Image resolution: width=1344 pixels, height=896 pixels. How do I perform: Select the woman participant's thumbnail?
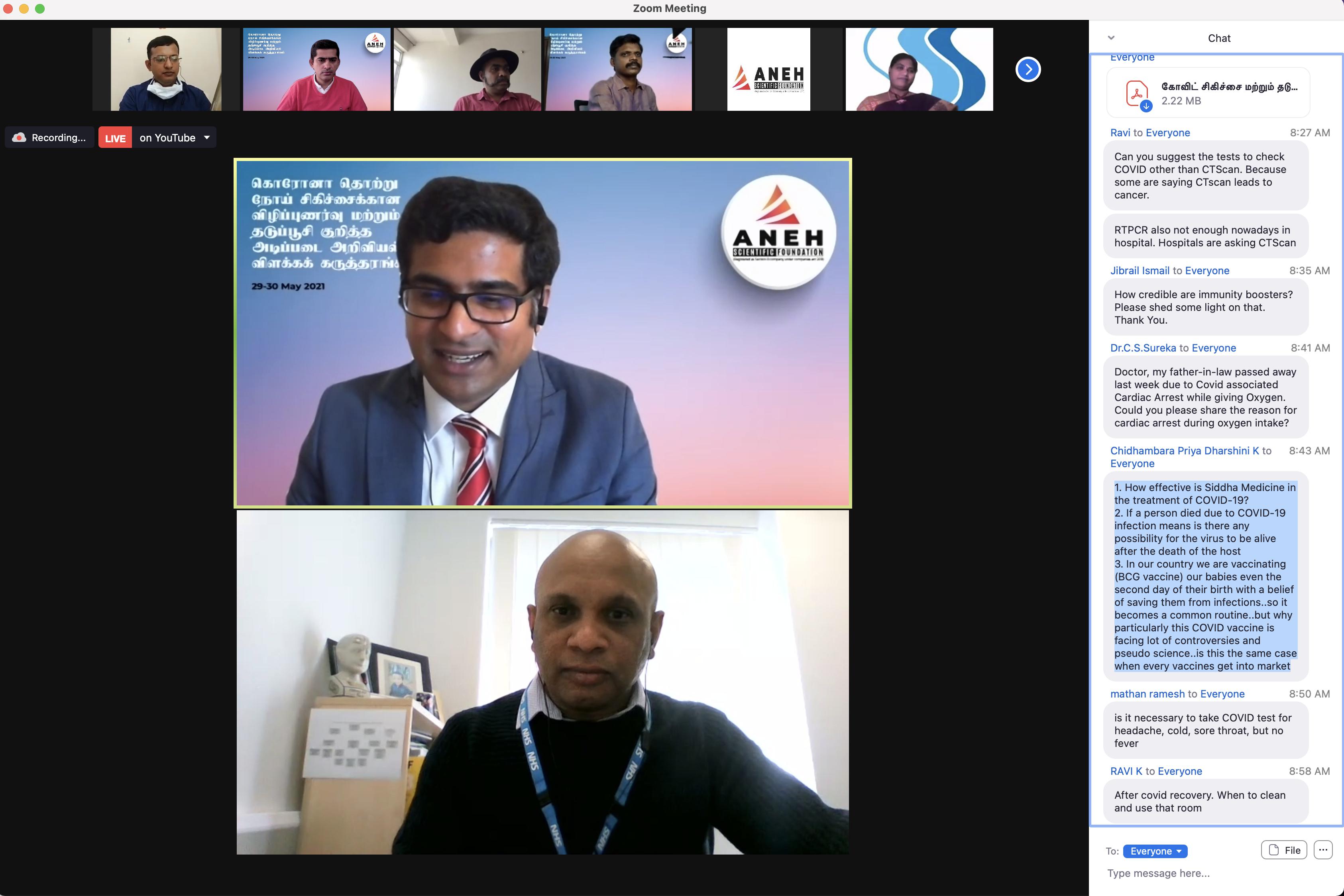(919, 69)
